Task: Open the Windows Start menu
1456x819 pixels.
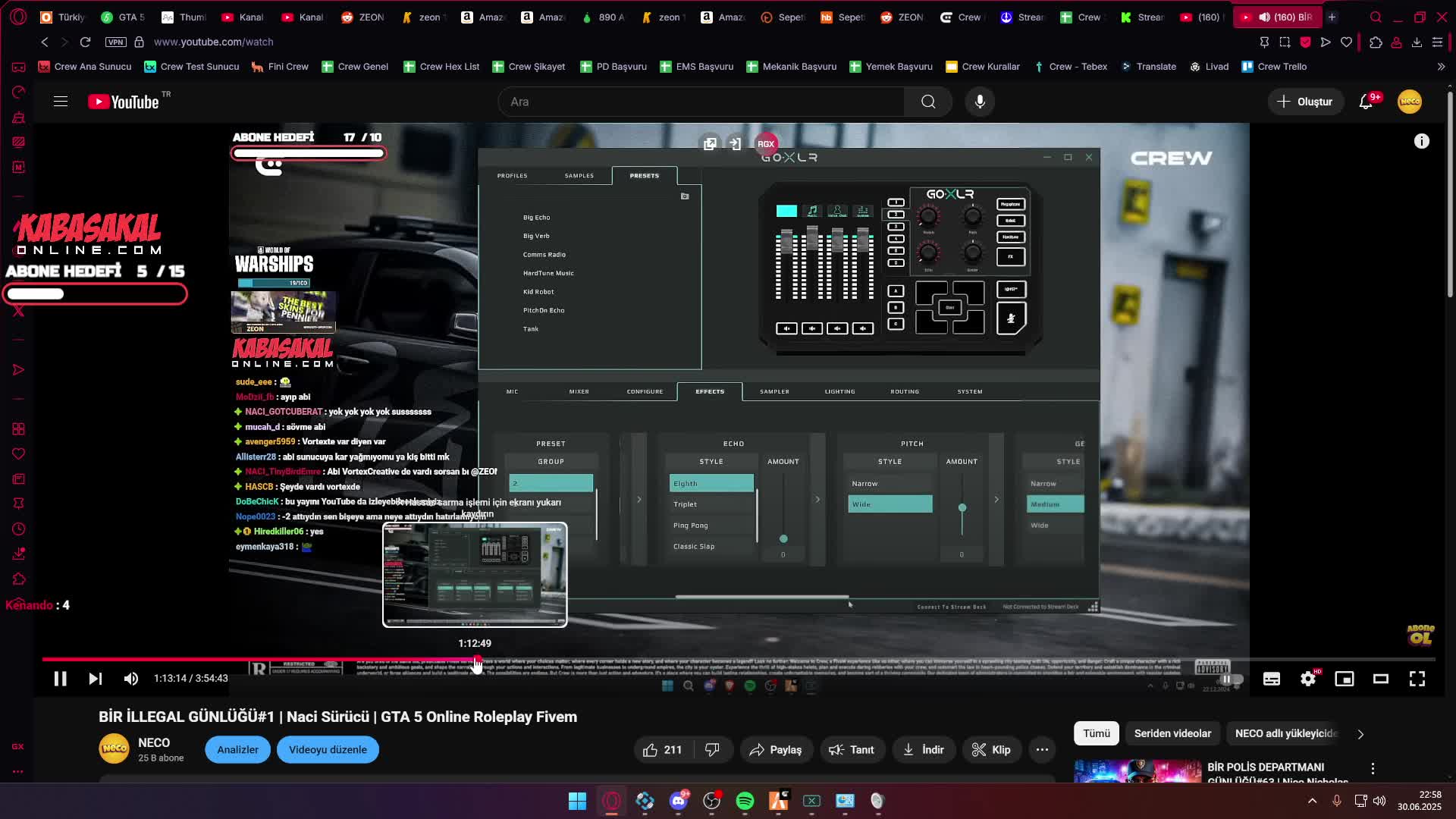Action: pos(577,801)
